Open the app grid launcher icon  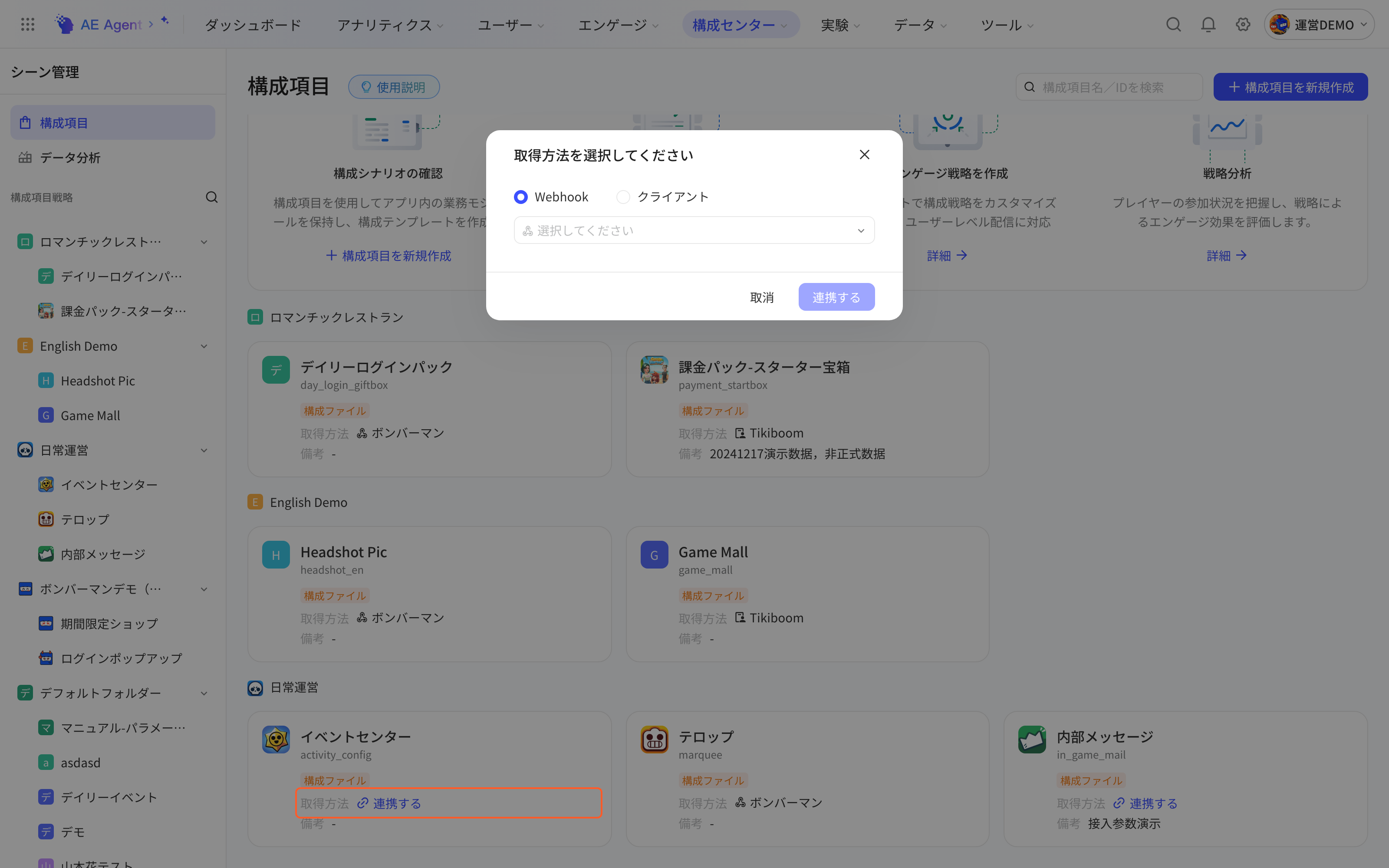tap(27, 24)
